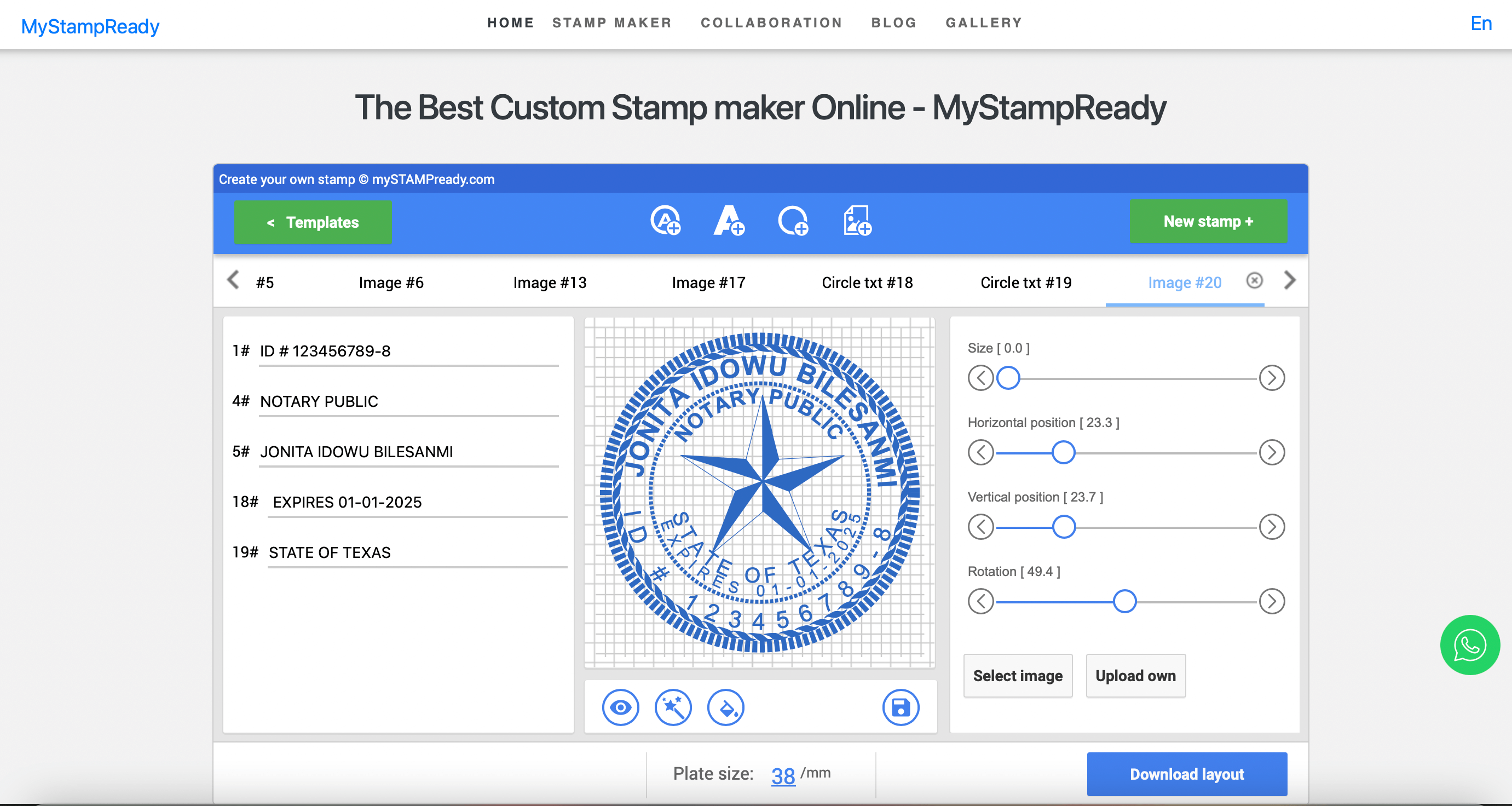The image size is (1512, 806).
Task: Expand Templates panel
Action: pyautogui.click(x=311, y=222)
